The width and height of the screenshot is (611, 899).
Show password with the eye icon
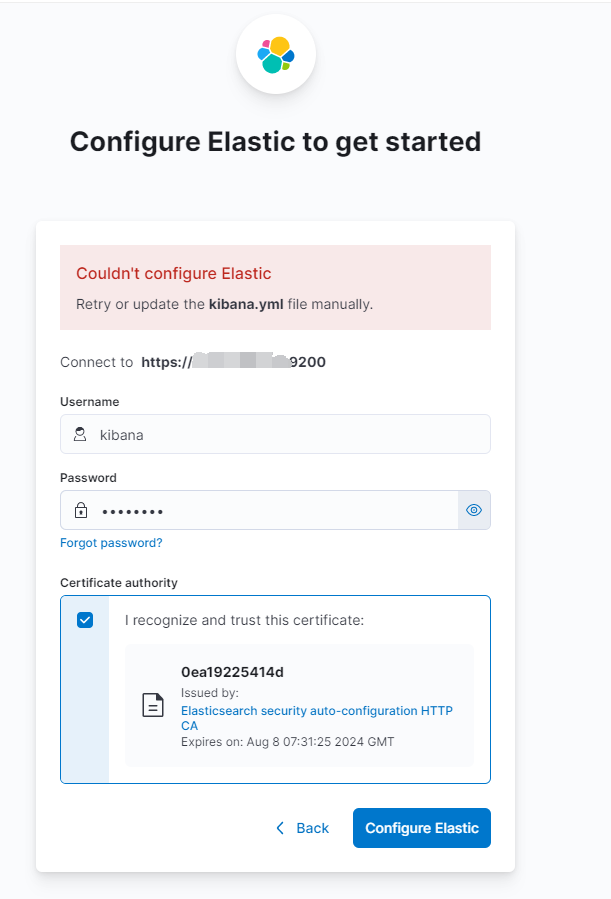(474, 510)
